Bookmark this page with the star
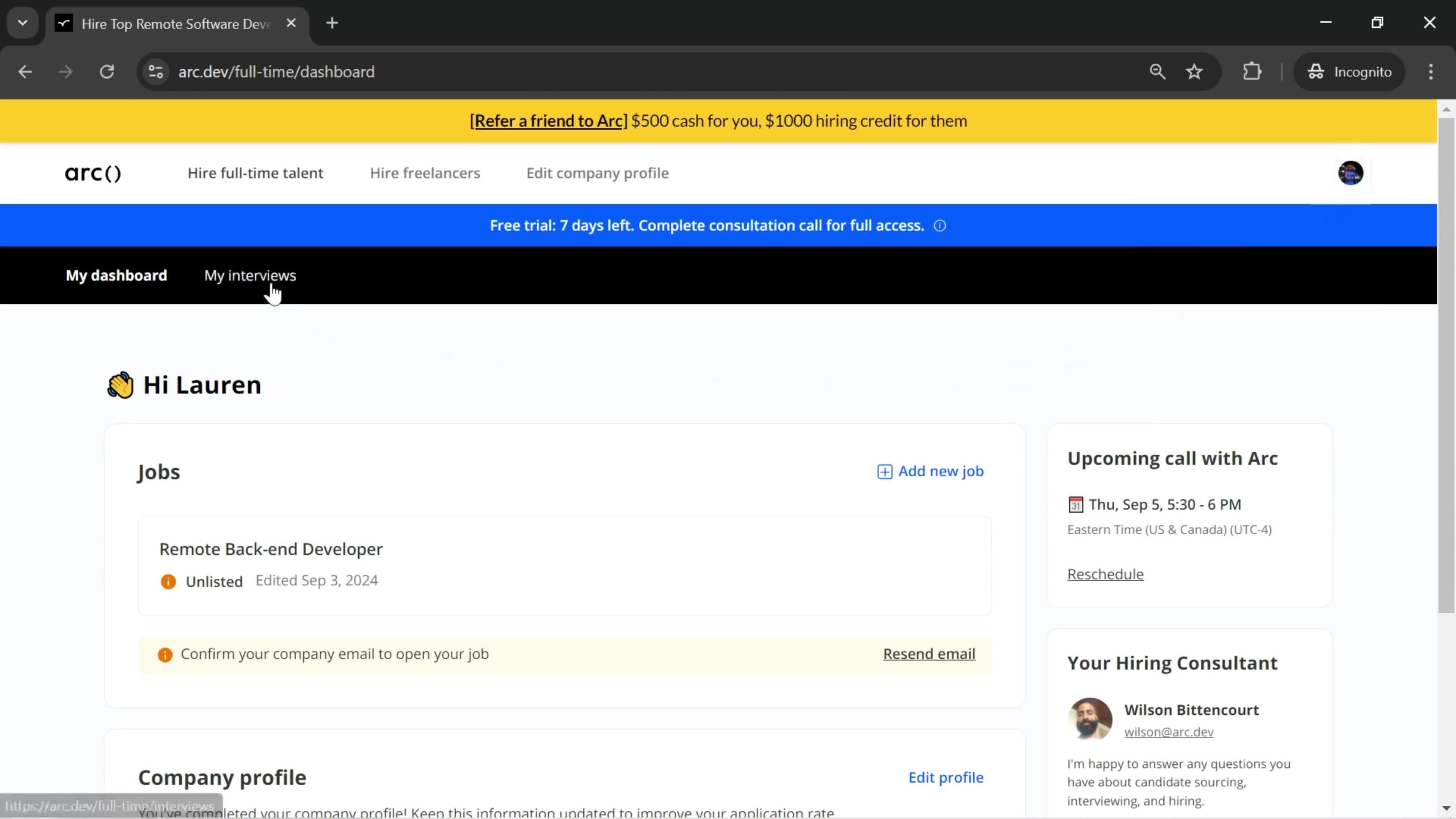1456x819 pixels. [x=1194, y=72]
